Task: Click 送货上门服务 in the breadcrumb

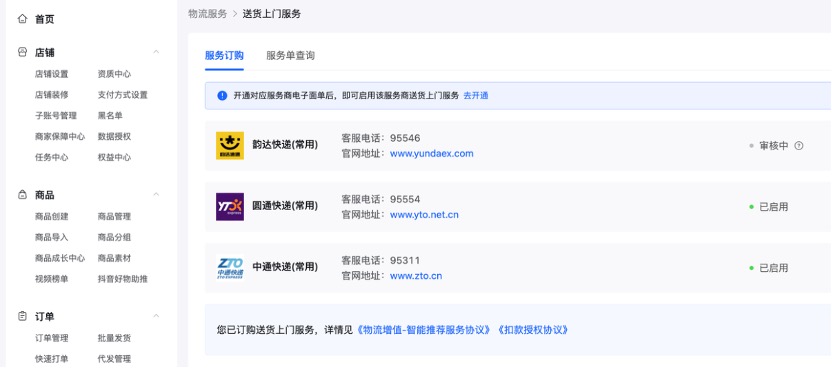Action: pos(272,14)
